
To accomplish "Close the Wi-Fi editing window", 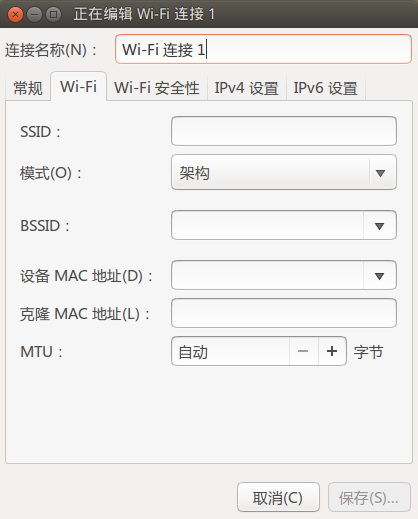I will pos(15,14).
